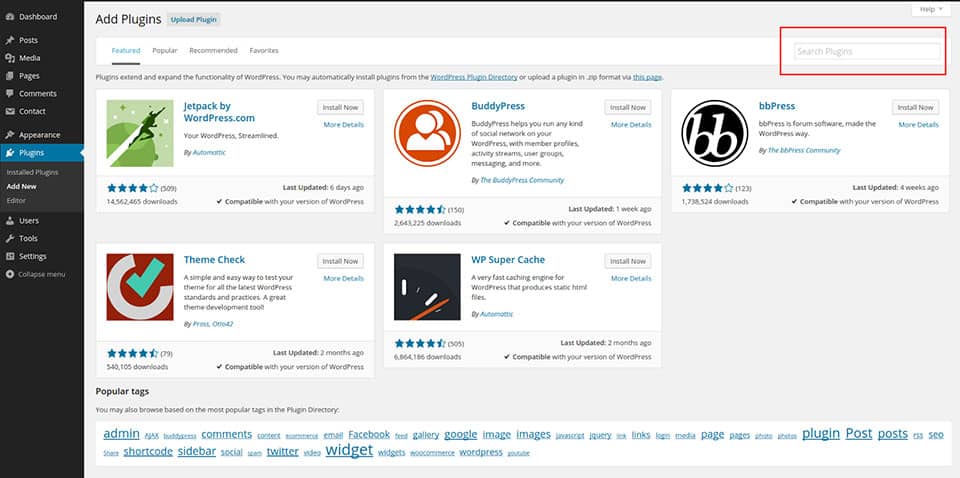Viewport: 960px width, 478px height.
Task: Install the Jetpack plugin now
Action: click(340, 107)
